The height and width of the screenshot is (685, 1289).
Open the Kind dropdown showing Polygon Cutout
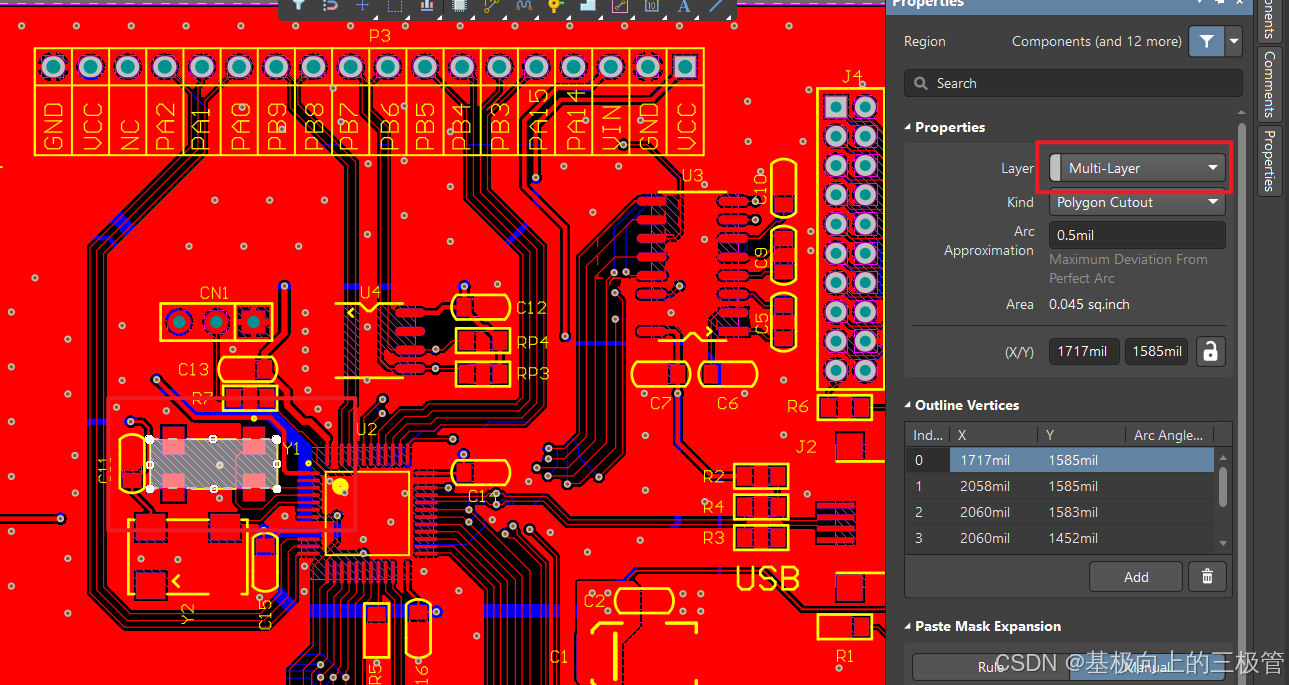(x=1137, y=202)
